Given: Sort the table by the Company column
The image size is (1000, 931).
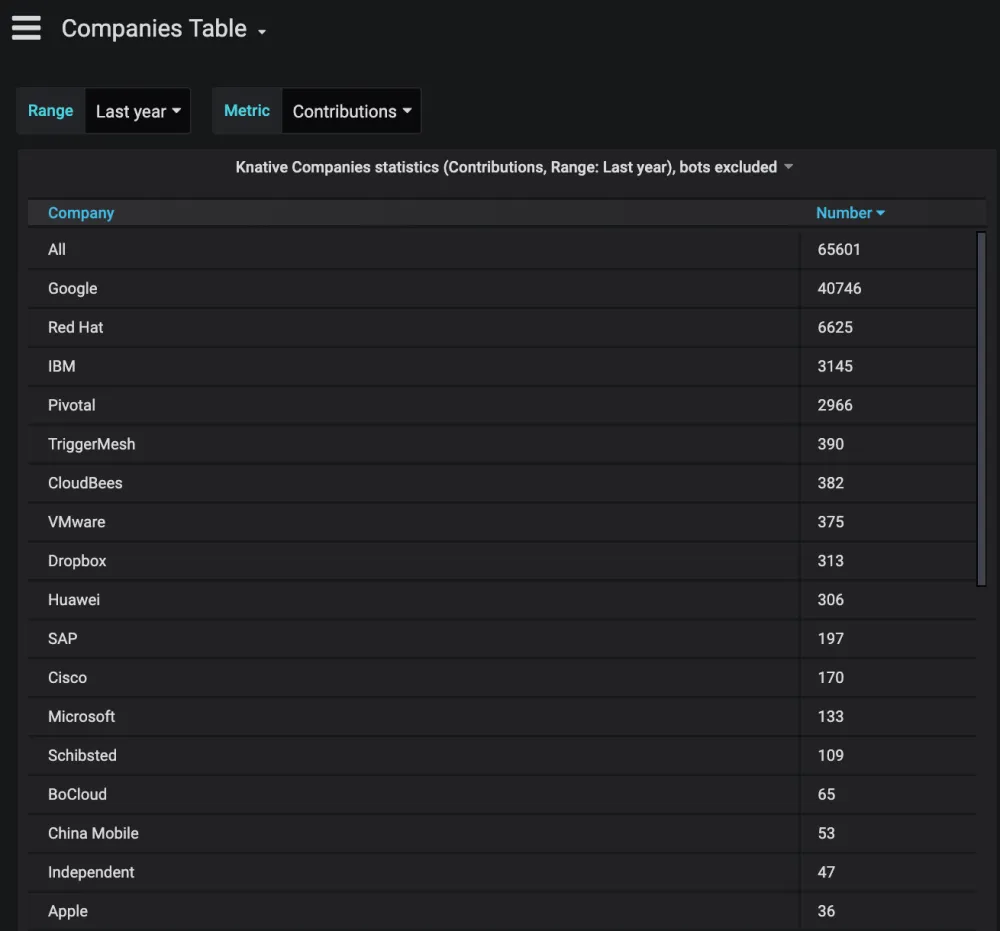Looking at the screenshot, I should click(x=81, y=212).
